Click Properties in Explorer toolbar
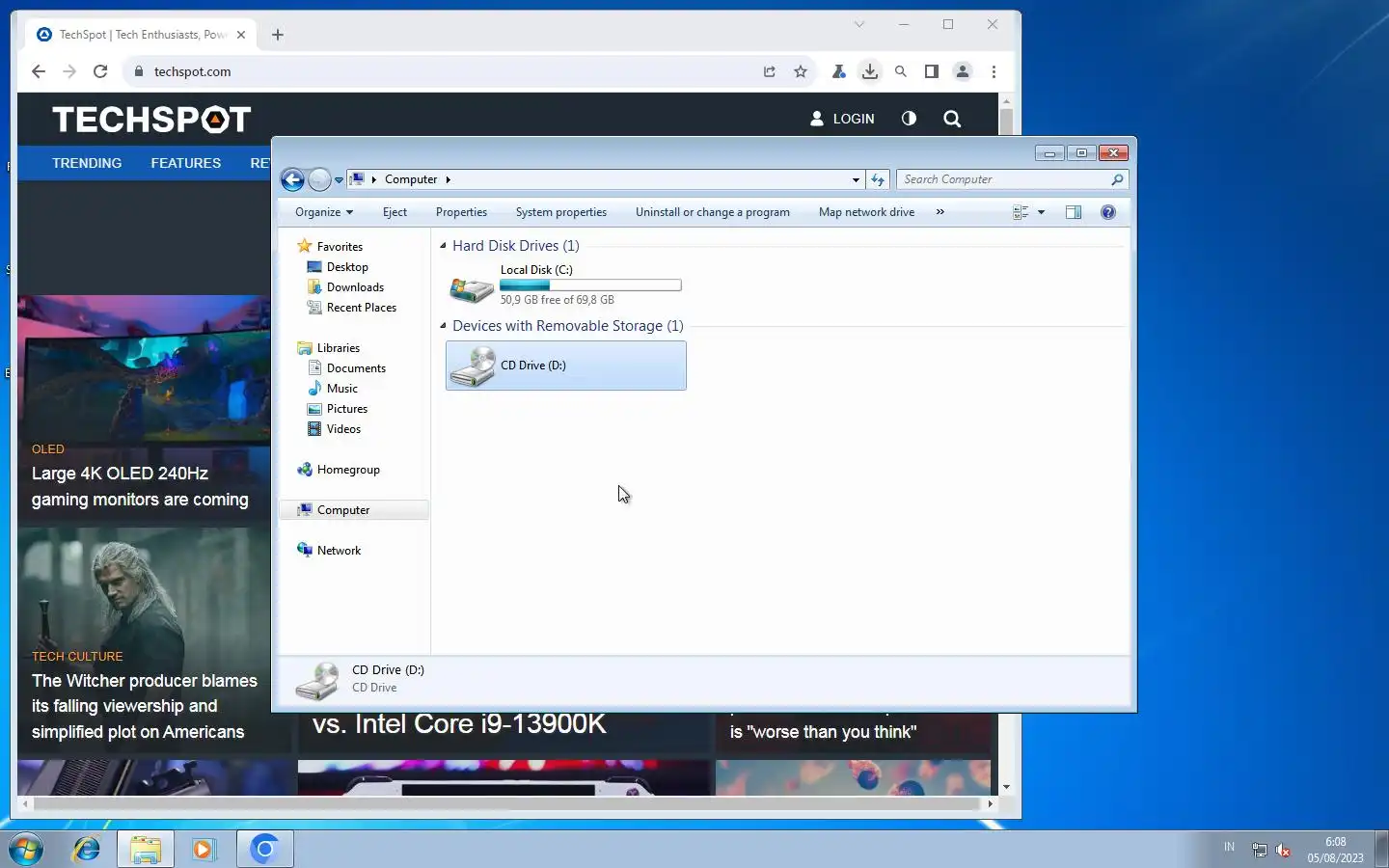The height and width of the screenshot is (868, 1389). tap(461, 212)
